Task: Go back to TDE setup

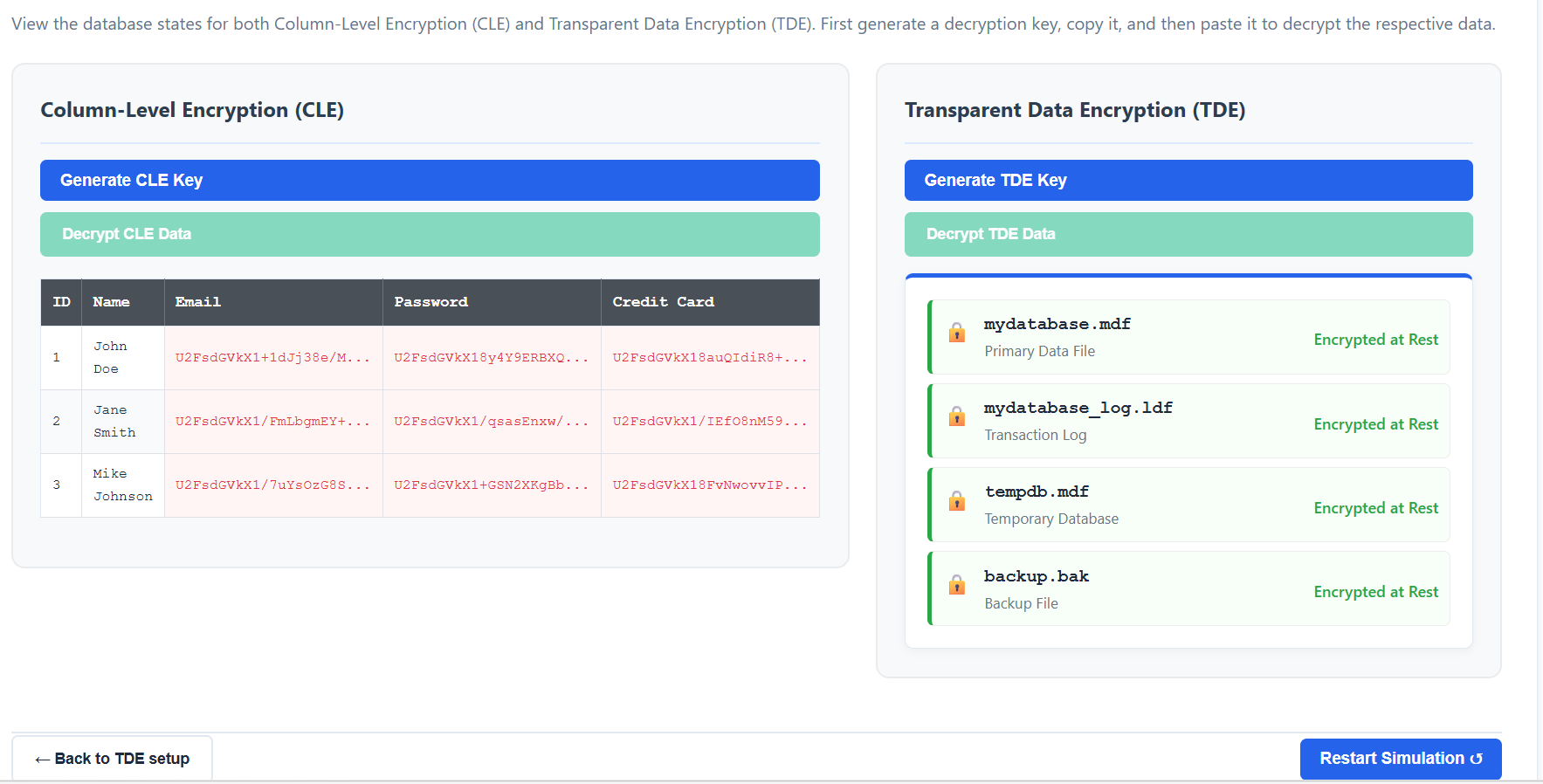Action: 112,759
